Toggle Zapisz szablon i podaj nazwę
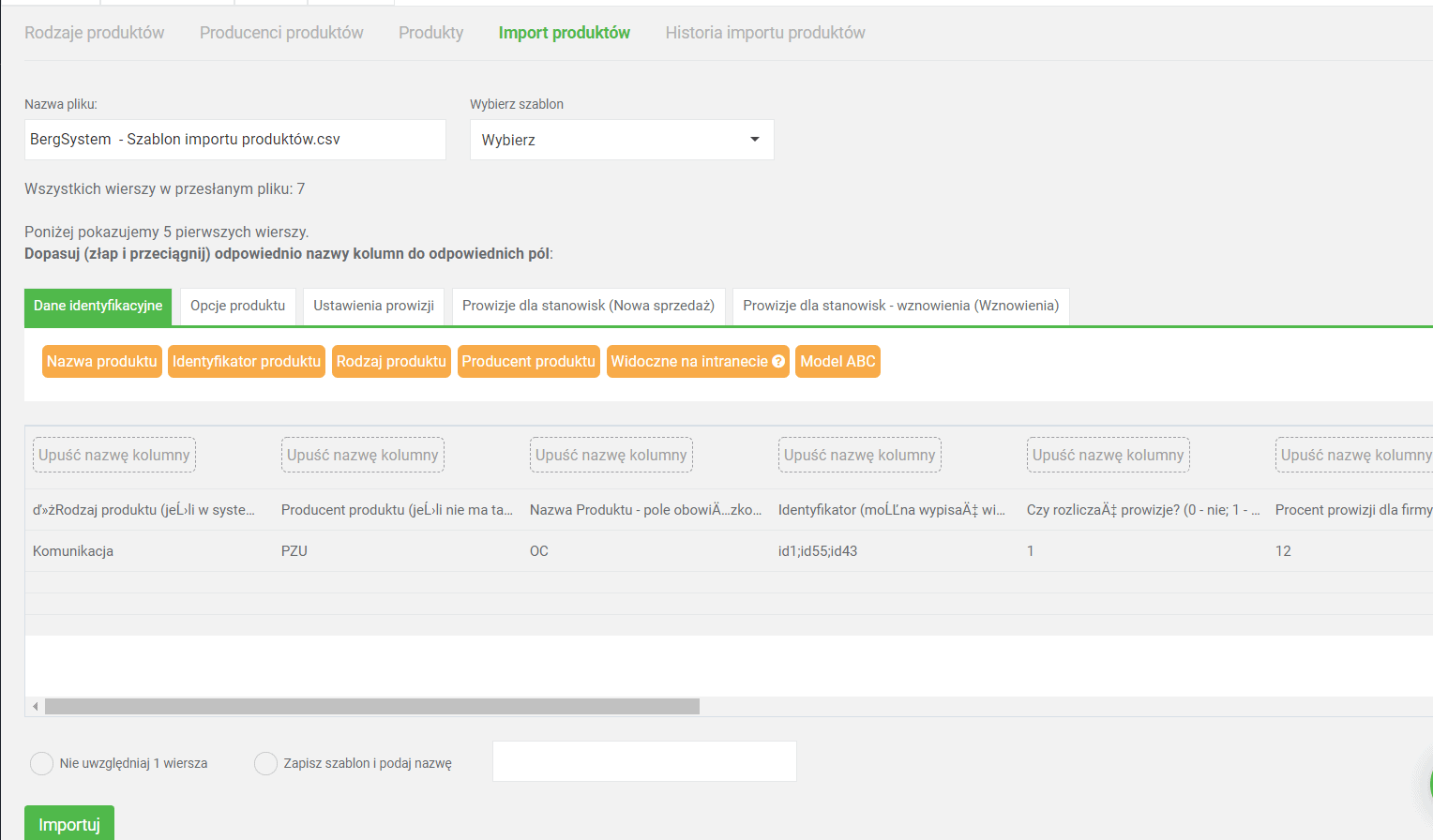Image resolution: width=1433 pixels, height=840 pixels. pos(266,763)
